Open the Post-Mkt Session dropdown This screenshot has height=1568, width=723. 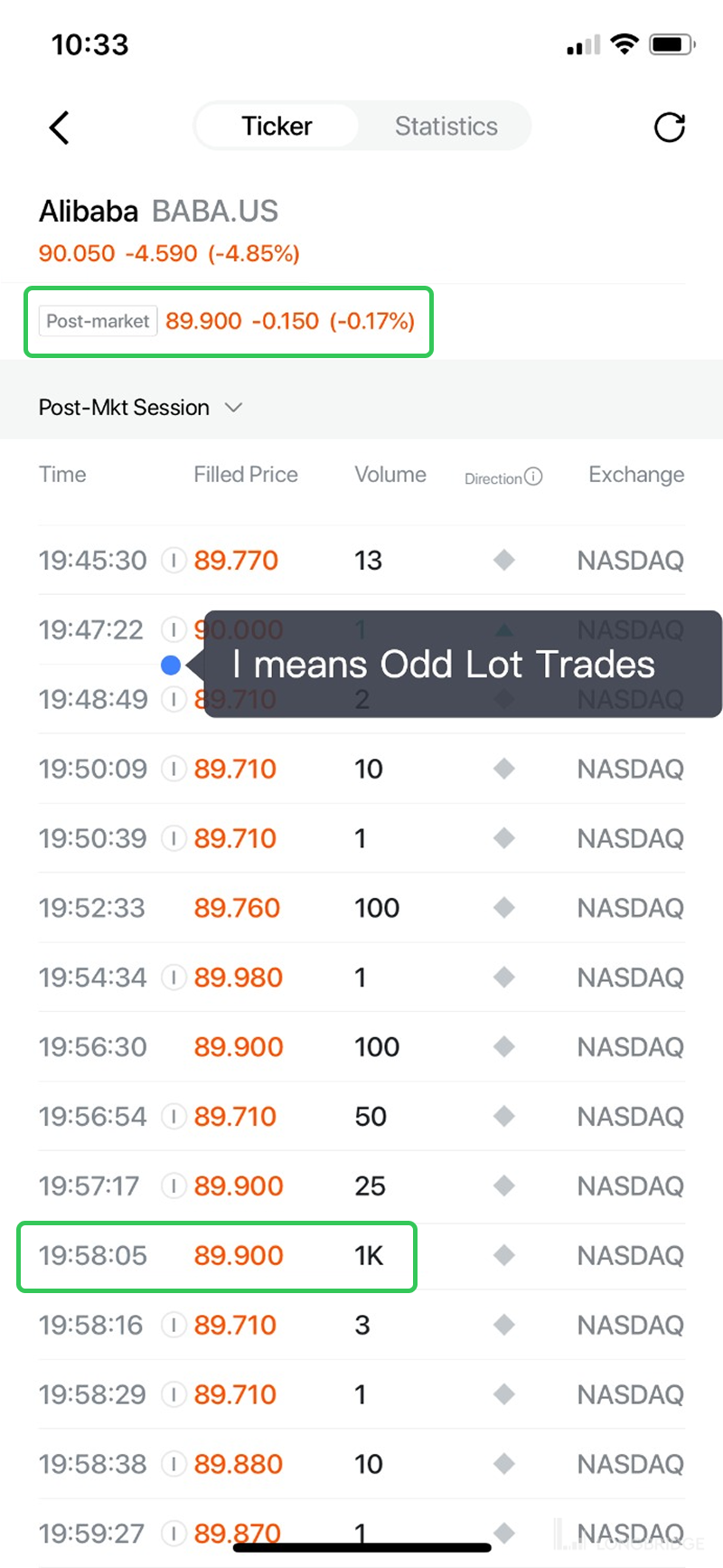coord(125,408)
